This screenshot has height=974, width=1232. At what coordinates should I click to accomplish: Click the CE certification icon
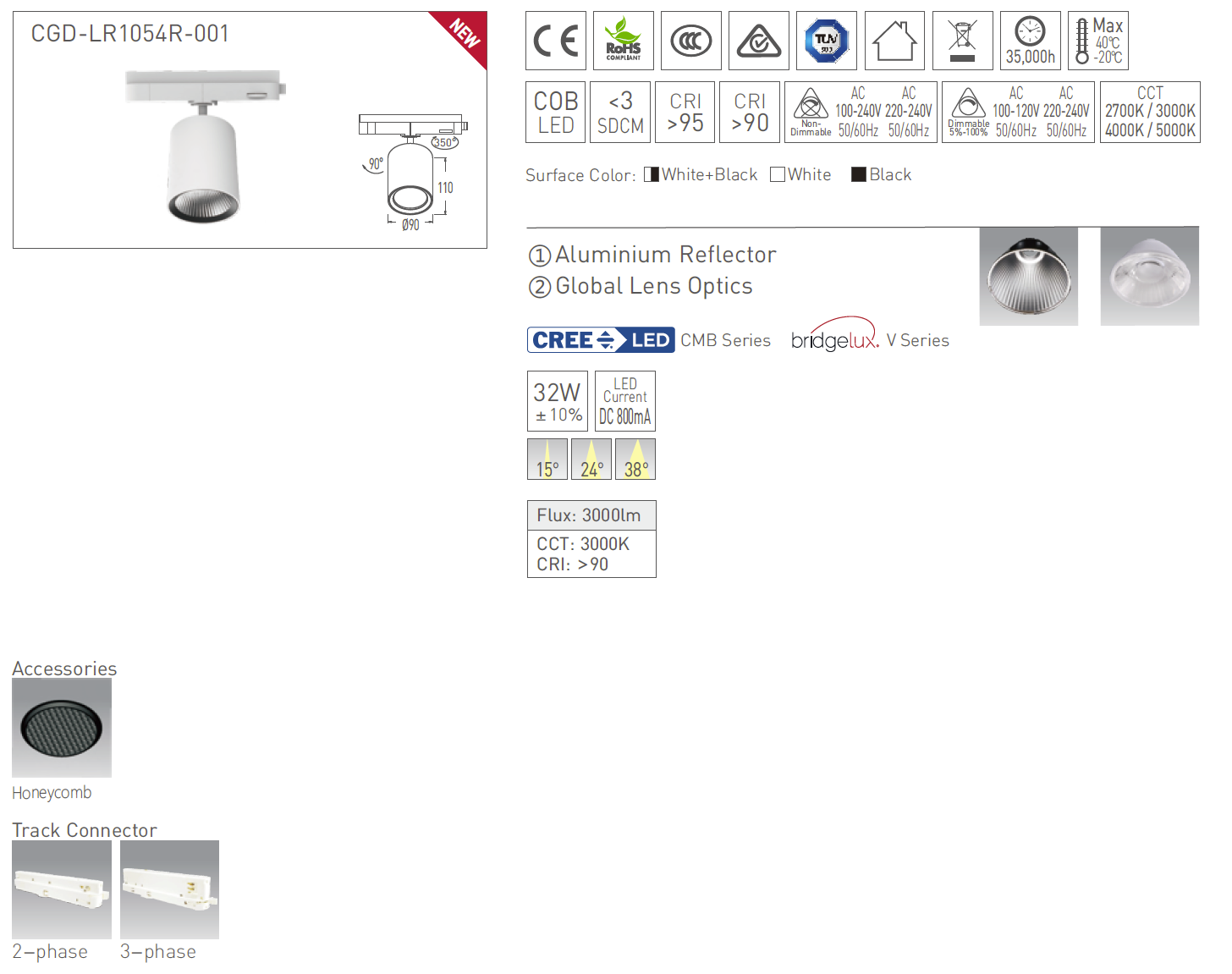(x=556, y=41)
